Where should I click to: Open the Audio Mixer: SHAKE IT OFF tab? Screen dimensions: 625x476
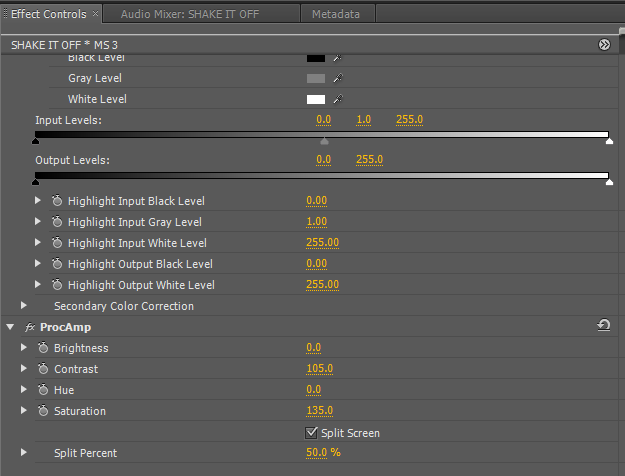190,14
